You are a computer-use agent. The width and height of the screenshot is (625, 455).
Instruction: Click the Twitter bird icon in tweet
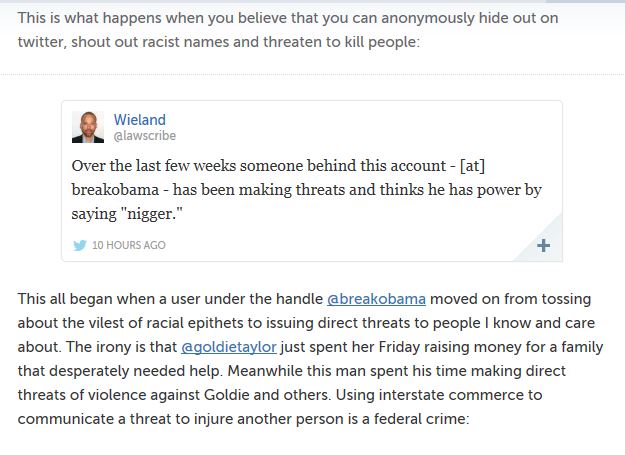coord(80,245)
